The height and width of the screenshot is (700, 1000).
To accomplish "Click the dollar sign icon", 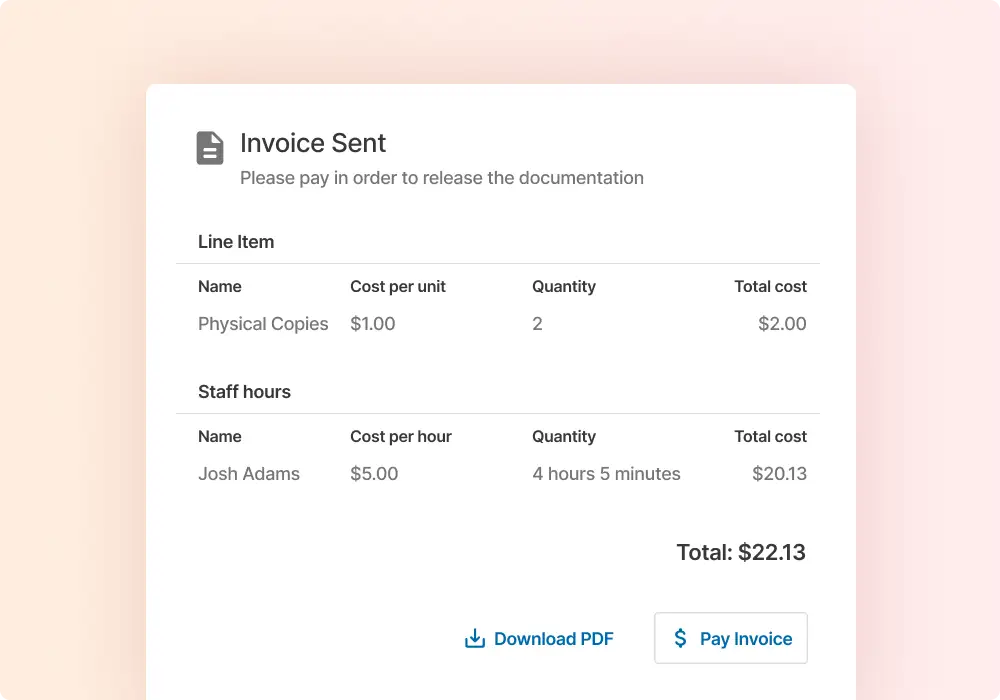I will coord(681,638).
